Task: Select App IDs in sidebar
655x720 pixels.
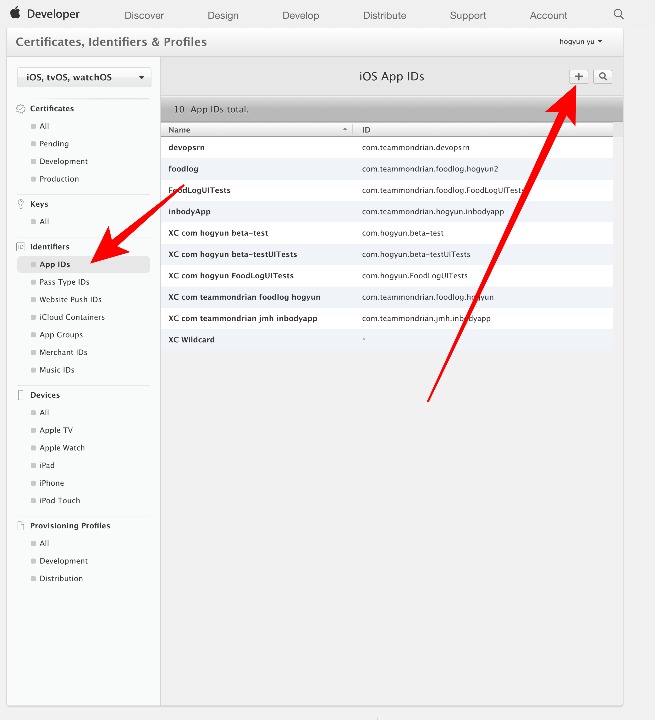Action: (84, 264)
